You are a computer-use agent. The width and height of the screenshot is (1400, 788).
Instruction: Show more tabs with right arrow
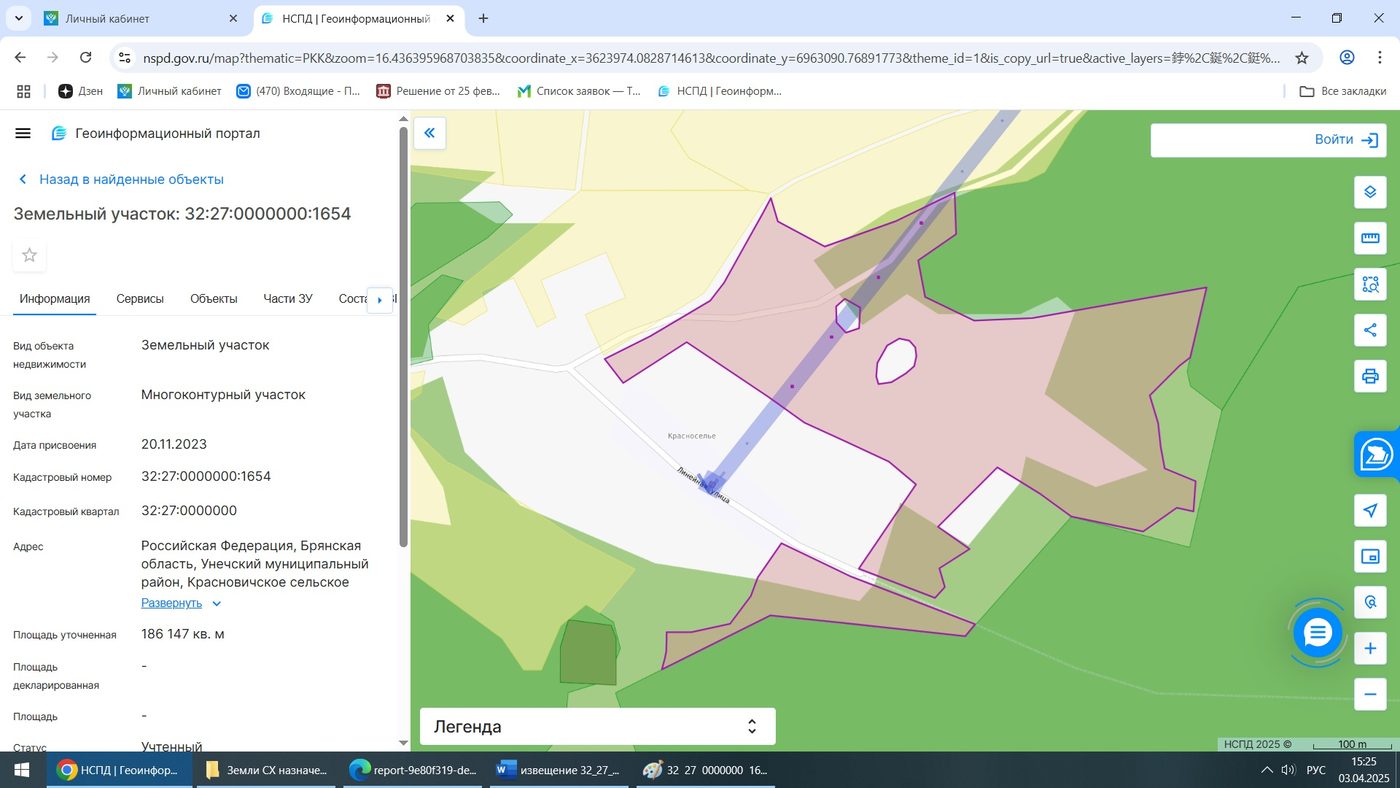(380, 299)
